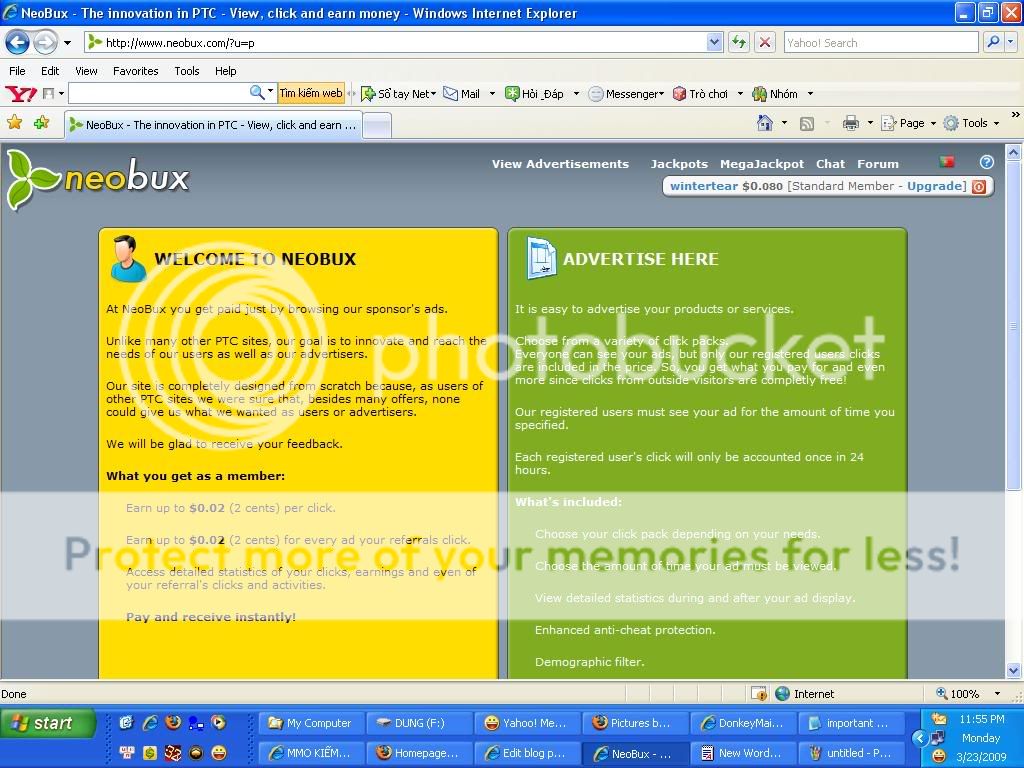Open the Home button dropdown arrow
The image size is (1024, 768).
click(784, 123)
